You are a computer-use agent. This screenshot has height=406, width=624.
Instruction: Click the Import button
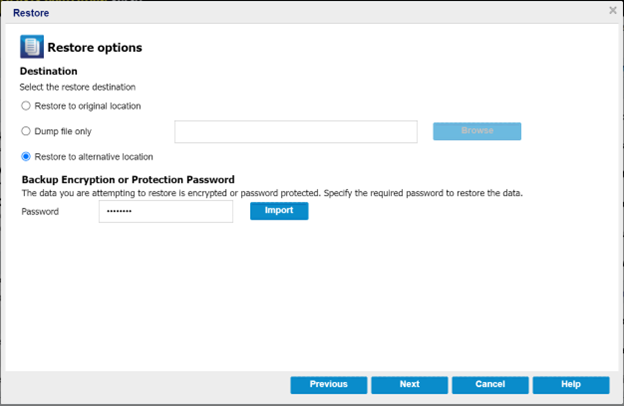coord(279,211)
